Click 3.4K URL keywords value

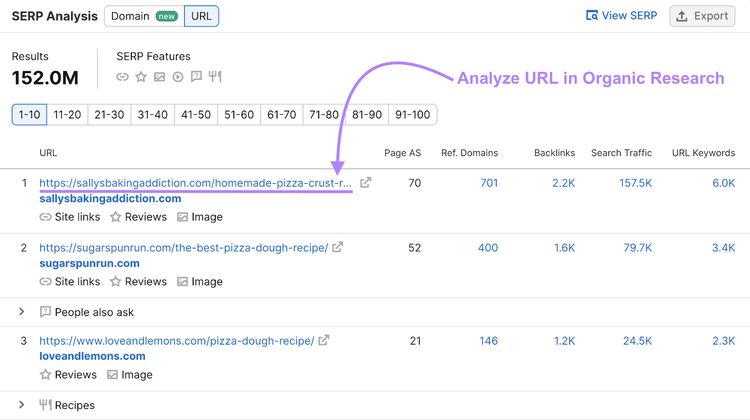[x=724, y=248]
